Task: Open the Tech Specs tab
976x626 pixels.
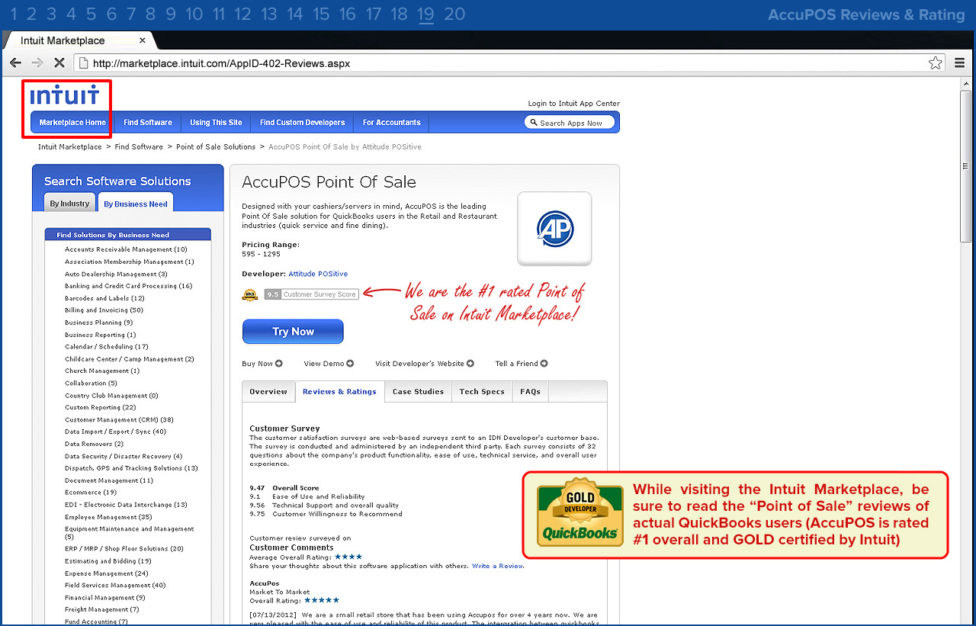Action: pyautogui.click(x=481, y=392)
